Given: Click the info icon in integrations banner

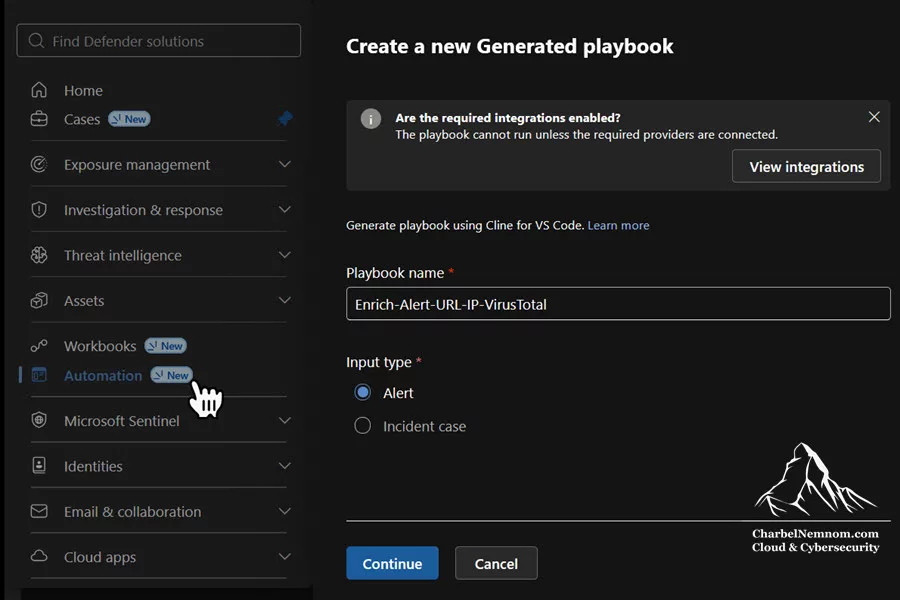Looking at the screenshot, I should click(x=371, y=119).
